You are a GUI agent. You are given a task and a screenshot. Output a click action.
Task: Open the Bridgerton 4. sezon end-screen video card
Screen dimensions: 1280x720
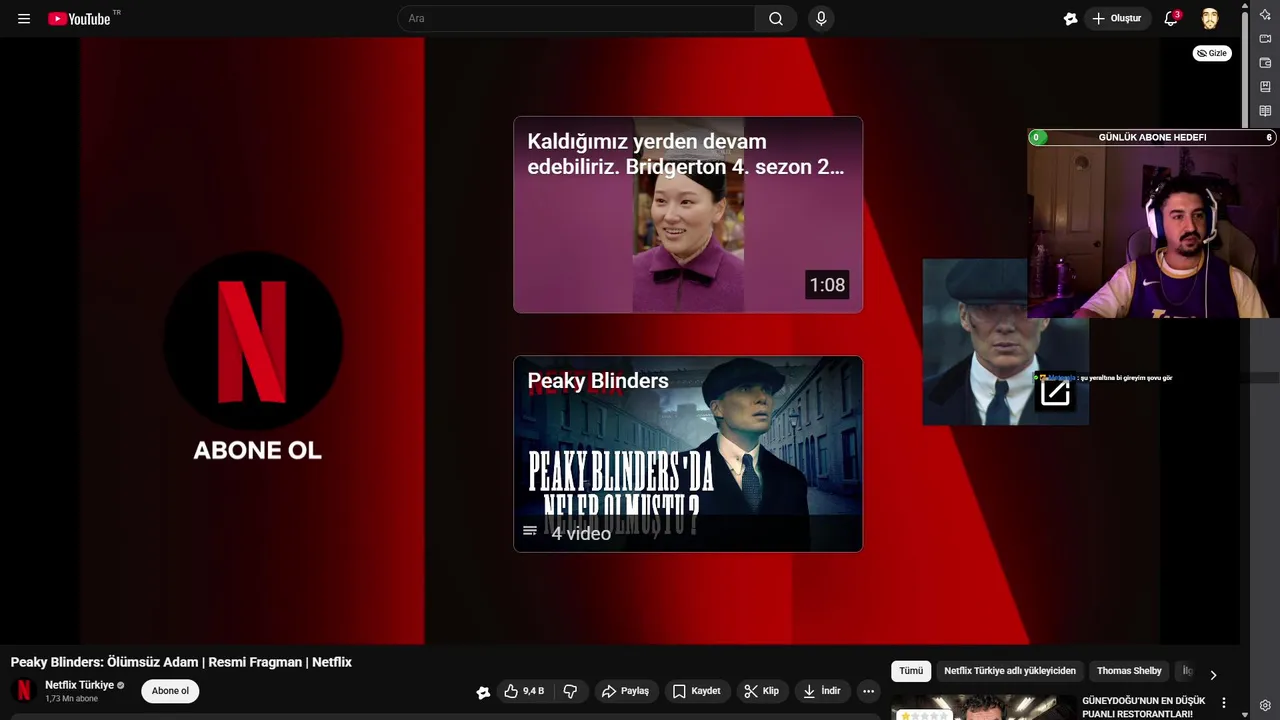688,215
